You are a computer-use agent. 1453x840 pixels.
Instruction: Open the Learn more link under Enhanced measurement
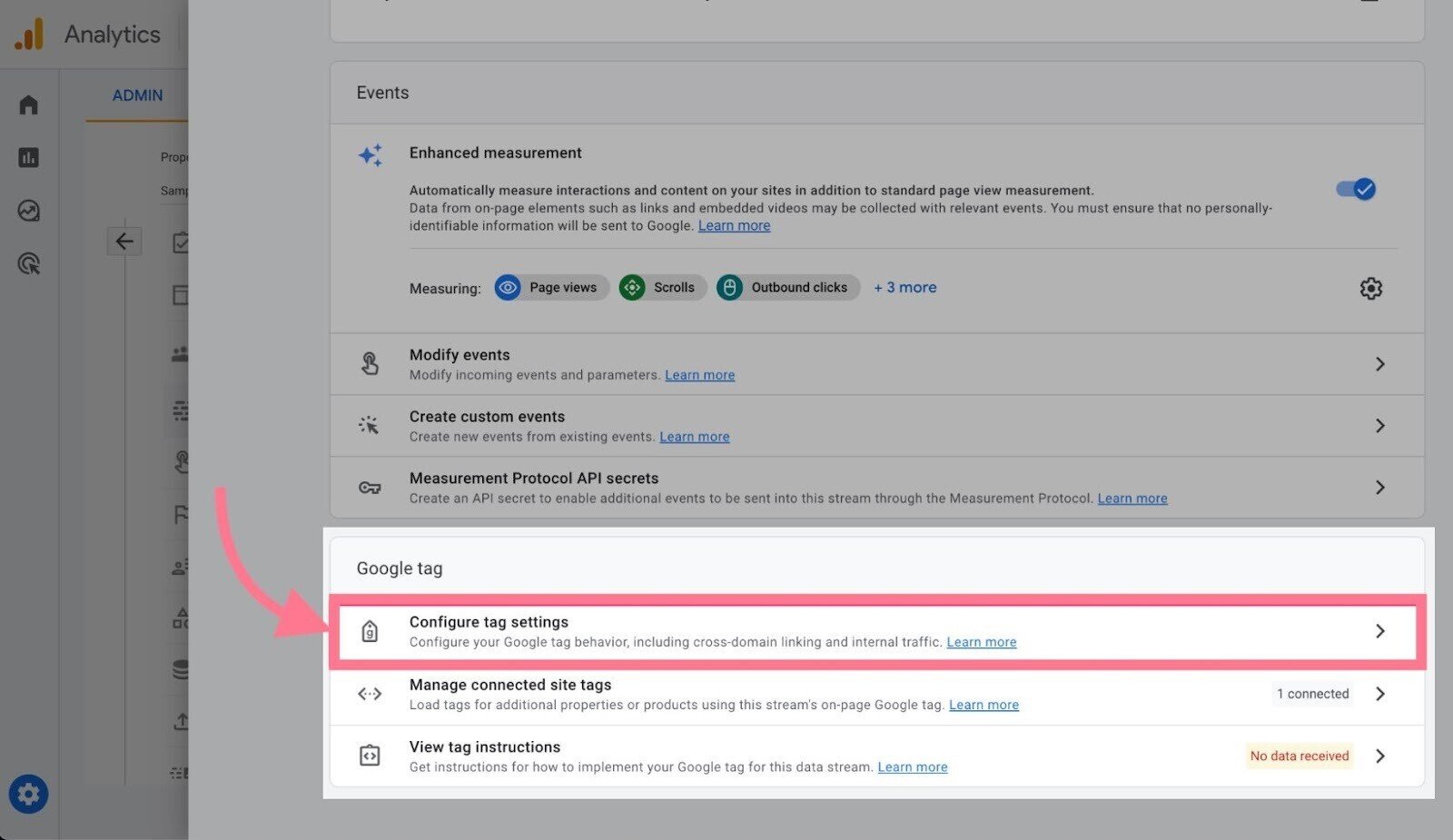pyautogui.click(x=734, y=225)
